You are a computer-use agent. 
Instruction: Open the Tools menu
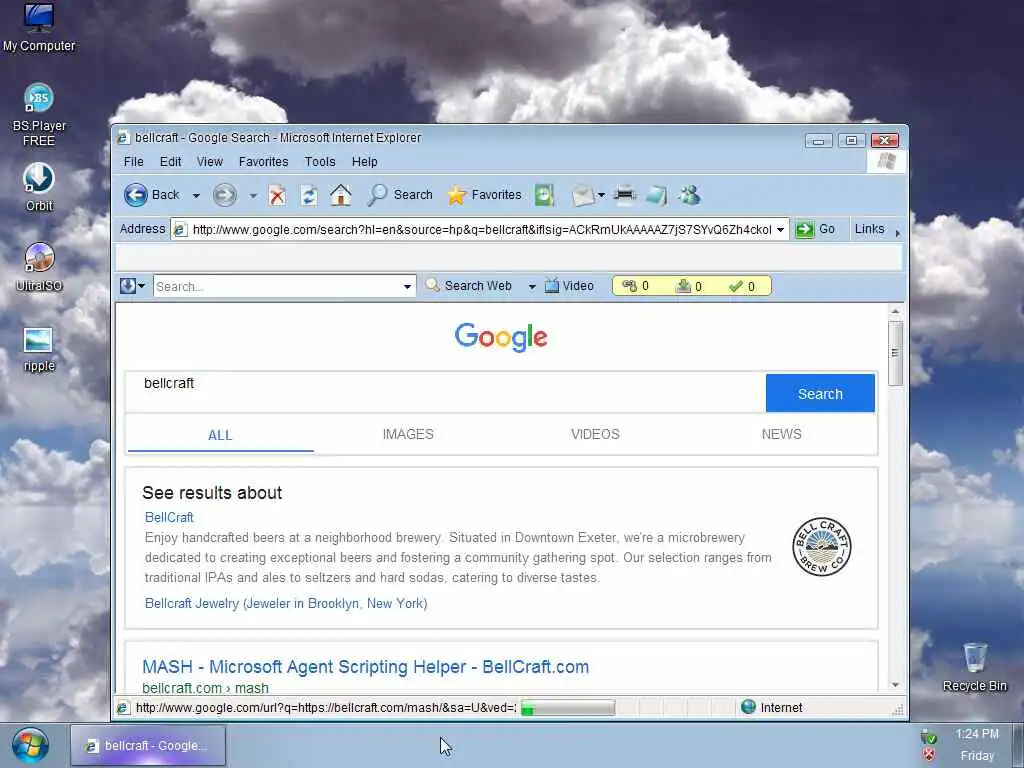319,161
